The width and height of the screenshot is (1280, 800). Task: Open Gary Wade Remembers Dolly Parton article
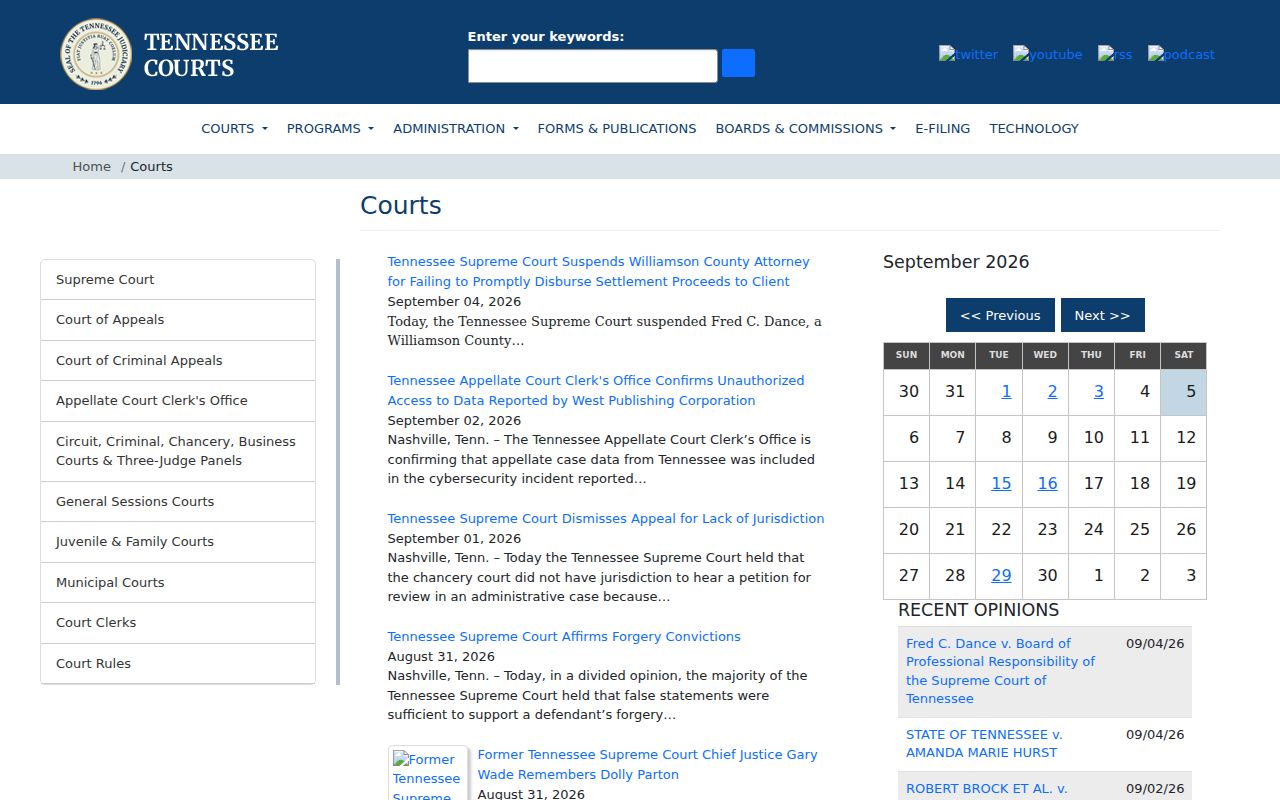647,764
